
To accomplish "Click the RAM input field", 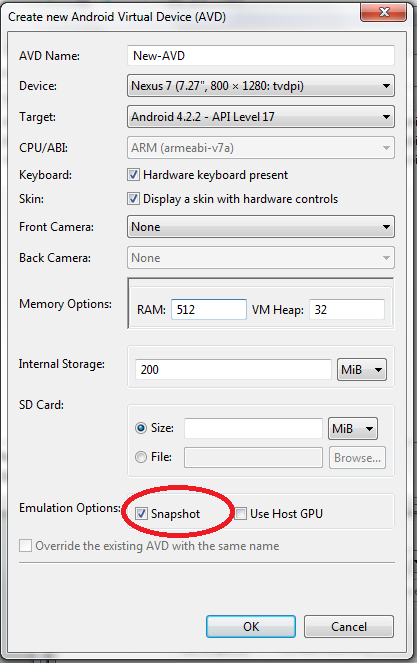I will [x=209, y=310].
